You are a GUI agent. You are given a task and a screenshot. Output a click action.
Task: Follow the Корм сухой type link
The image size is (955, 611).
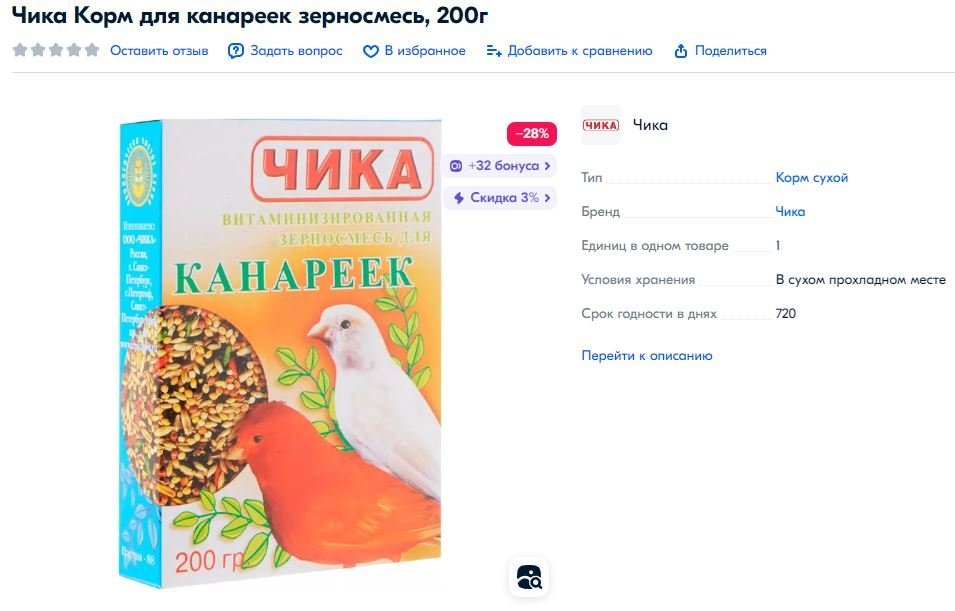[811, 178]
